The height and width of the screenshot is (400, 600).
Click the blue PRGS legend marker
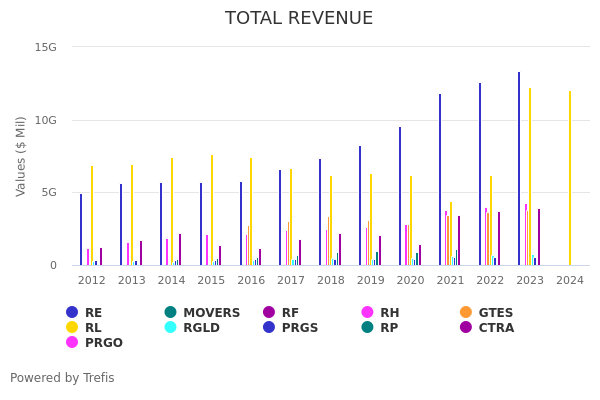click(x=269, y=328)
